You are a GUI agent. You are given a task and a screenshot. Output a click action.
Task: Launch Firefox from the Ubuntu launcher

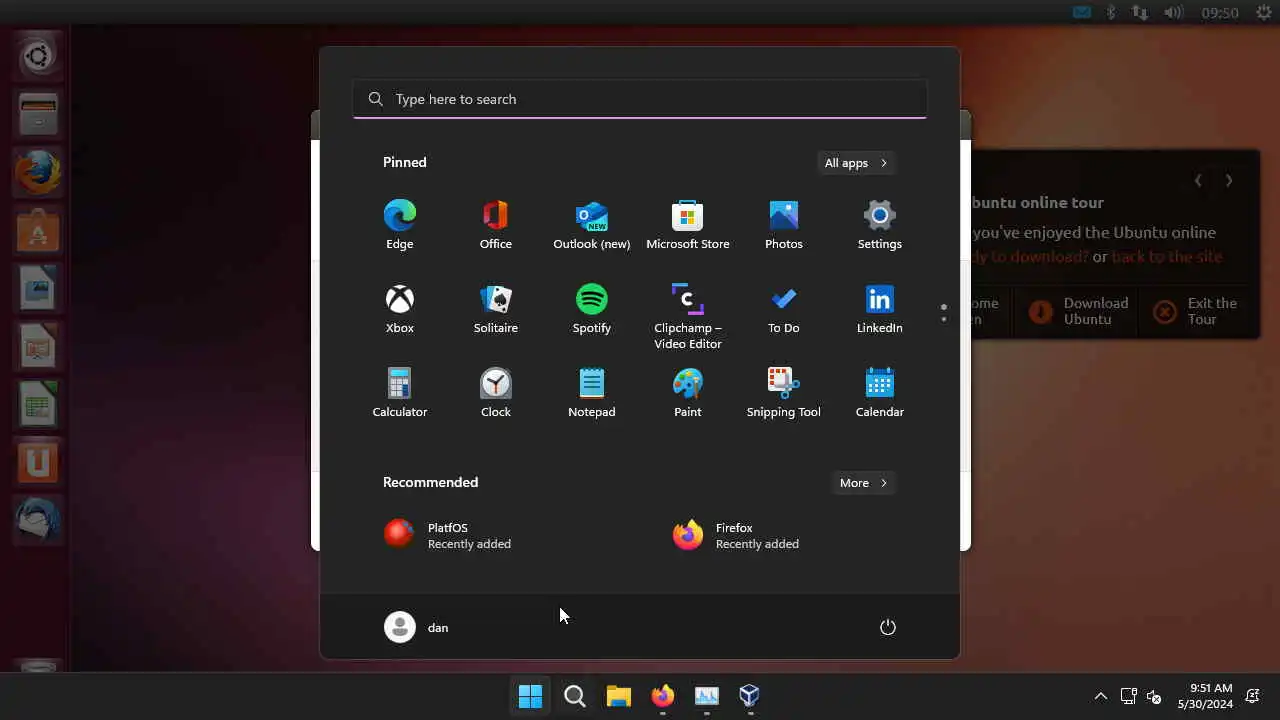pyautogui.click(x=38, y=173)
